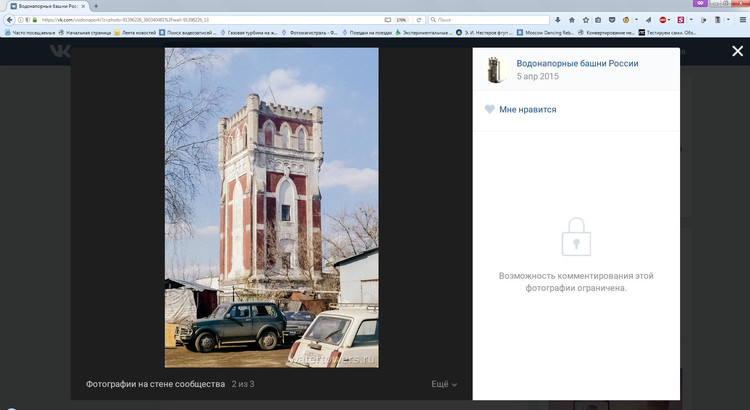
Task: Go to the home page icon
Action: pyautogui.click(x=572, y=20)
